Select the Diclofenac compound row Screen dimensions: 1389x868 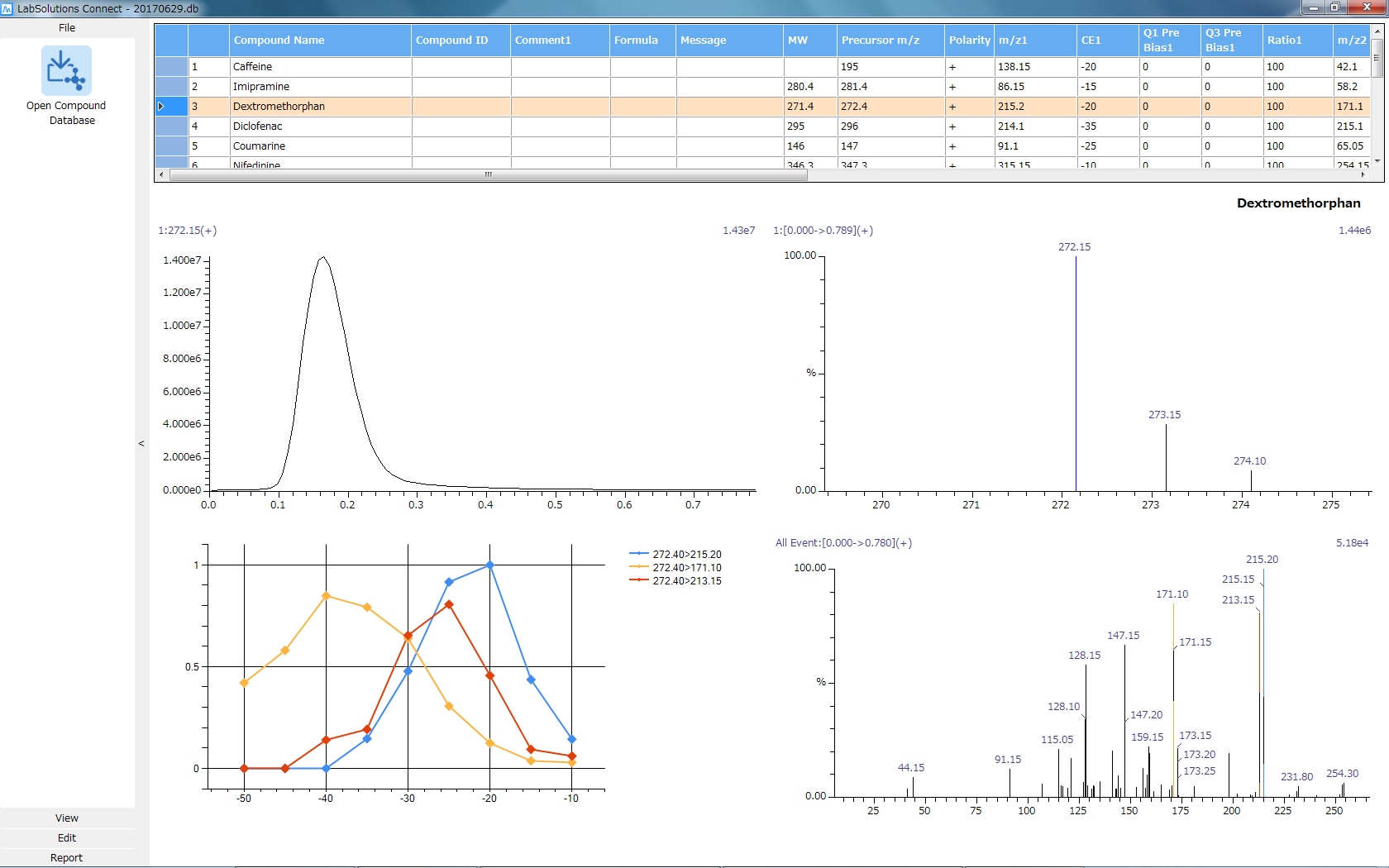click(258, 126)
